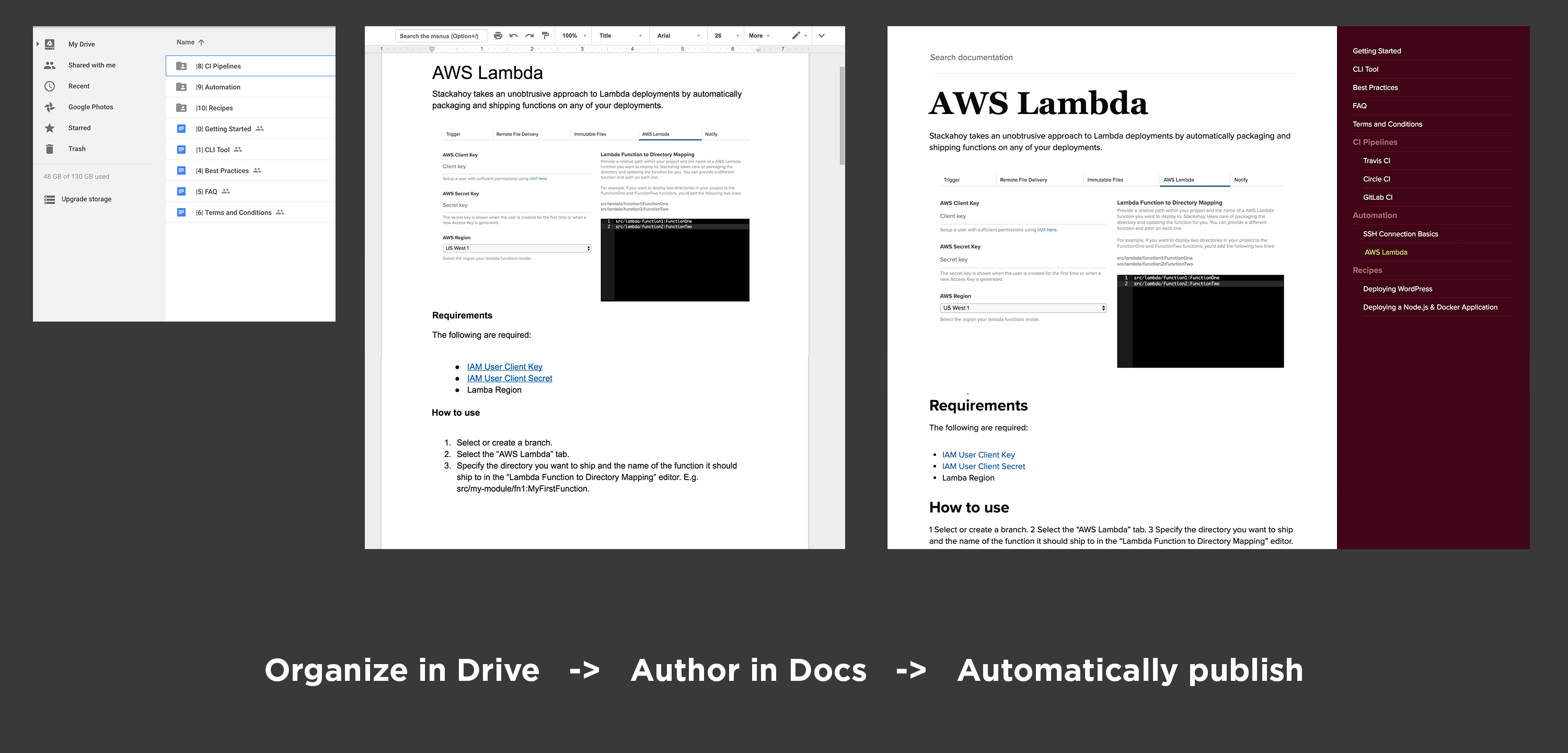The image size is (1568, 753).
Task: Open Getting Started in the site sidebar
Action: pyautogui.click(x=1376, y=51)
